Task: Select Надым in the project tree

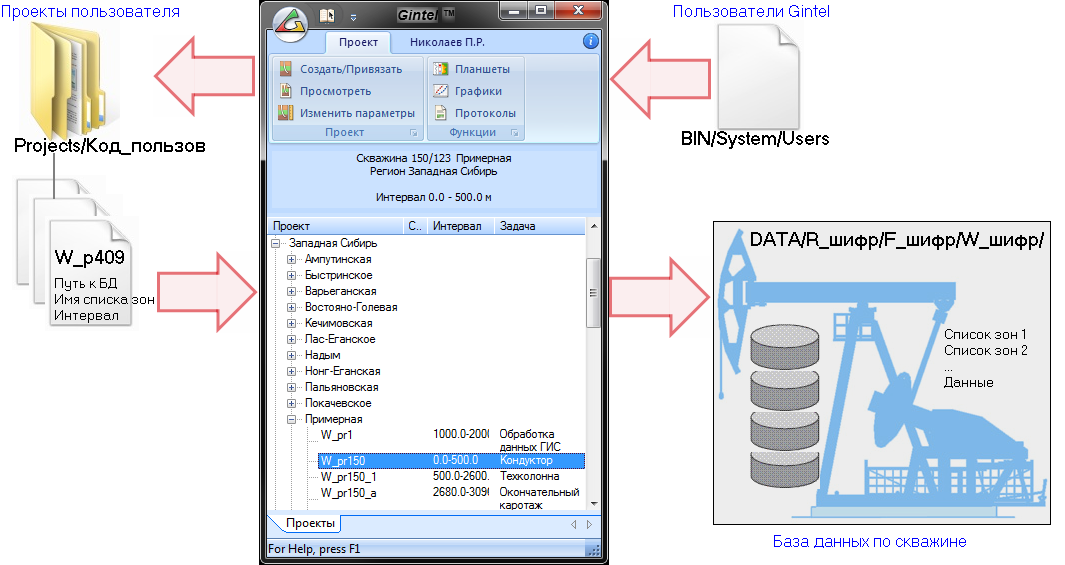Action: click(x=323, y=355)
